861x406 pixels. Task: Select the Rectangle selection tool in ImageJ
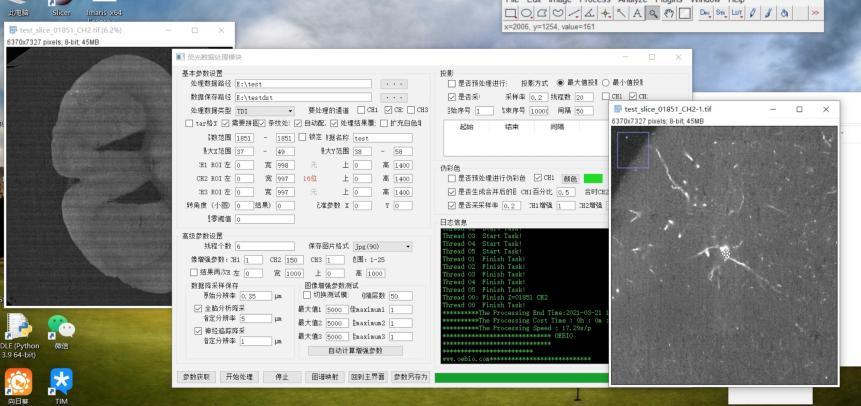[511, 14]
